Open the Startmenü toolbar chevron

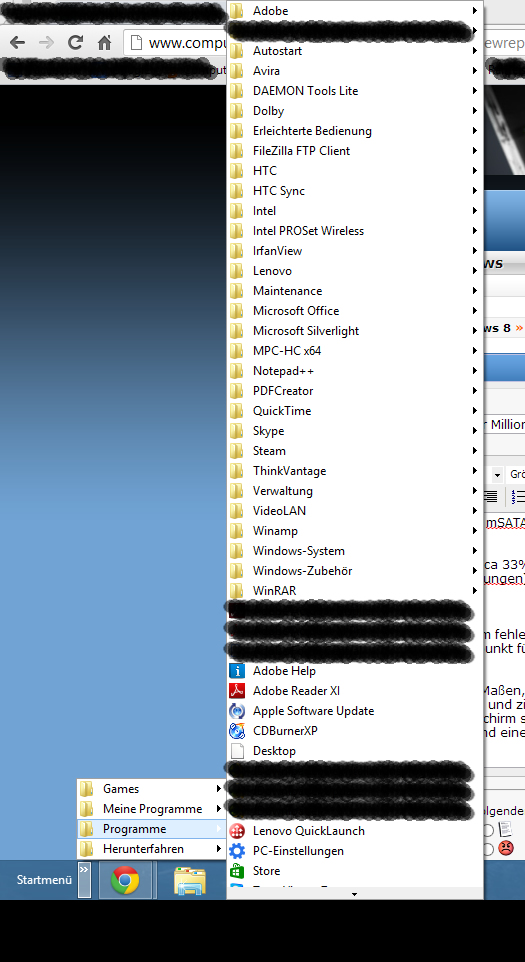tap(84, 880)
